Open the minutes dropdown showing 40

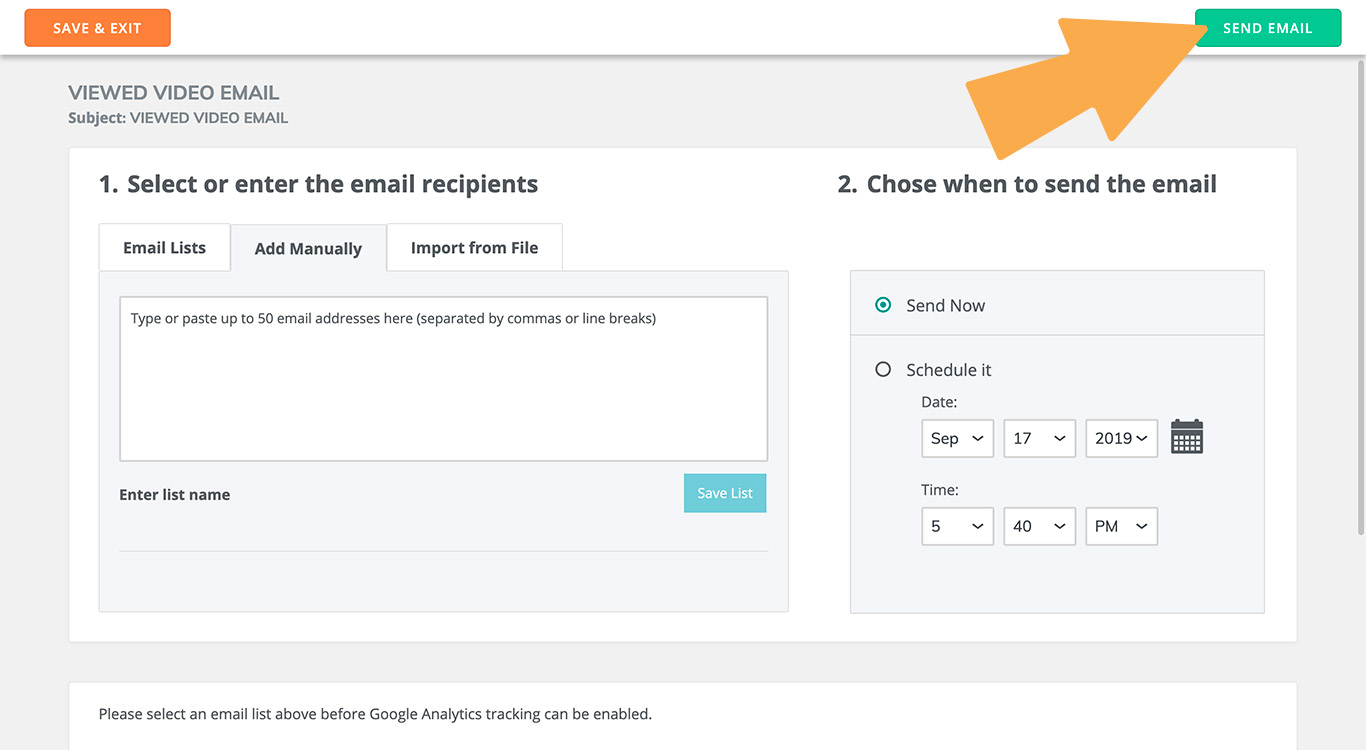(1039, 526)
